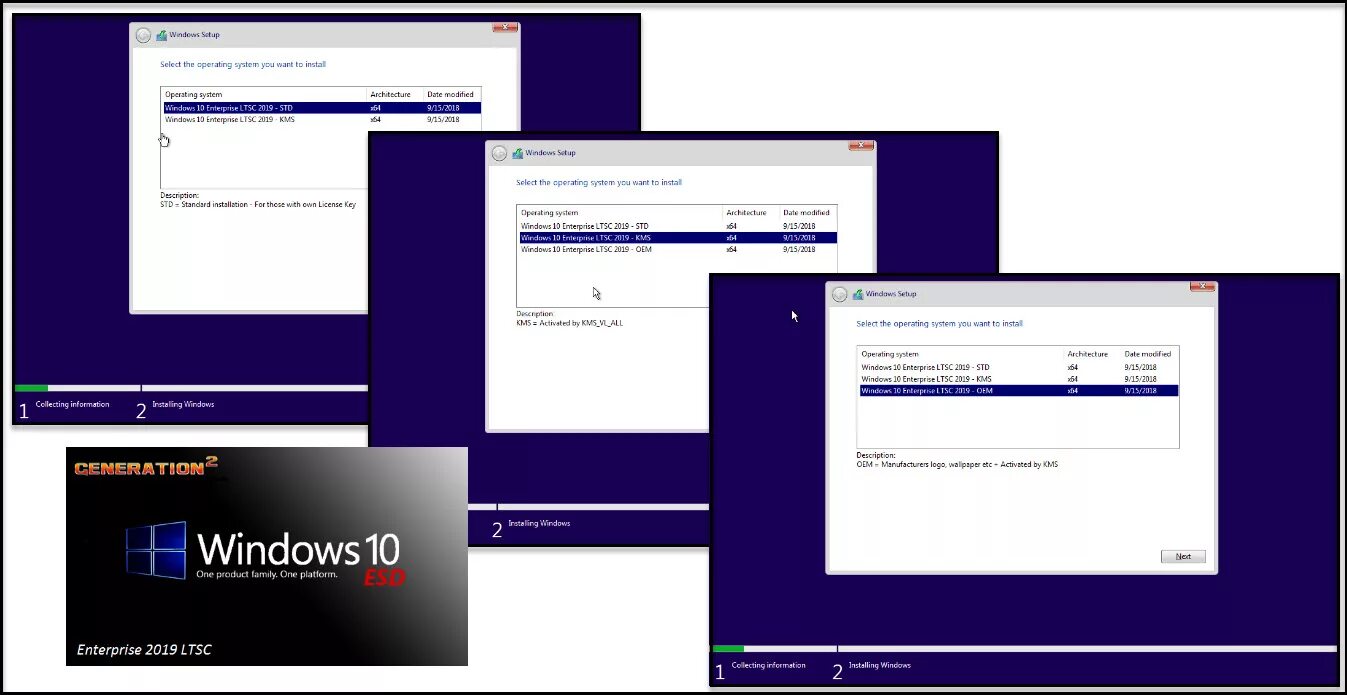Click the Windows Setup title icon in middle window
Image resolution: width=1347 pixels, height=695 pixels.
pos(517,153)
